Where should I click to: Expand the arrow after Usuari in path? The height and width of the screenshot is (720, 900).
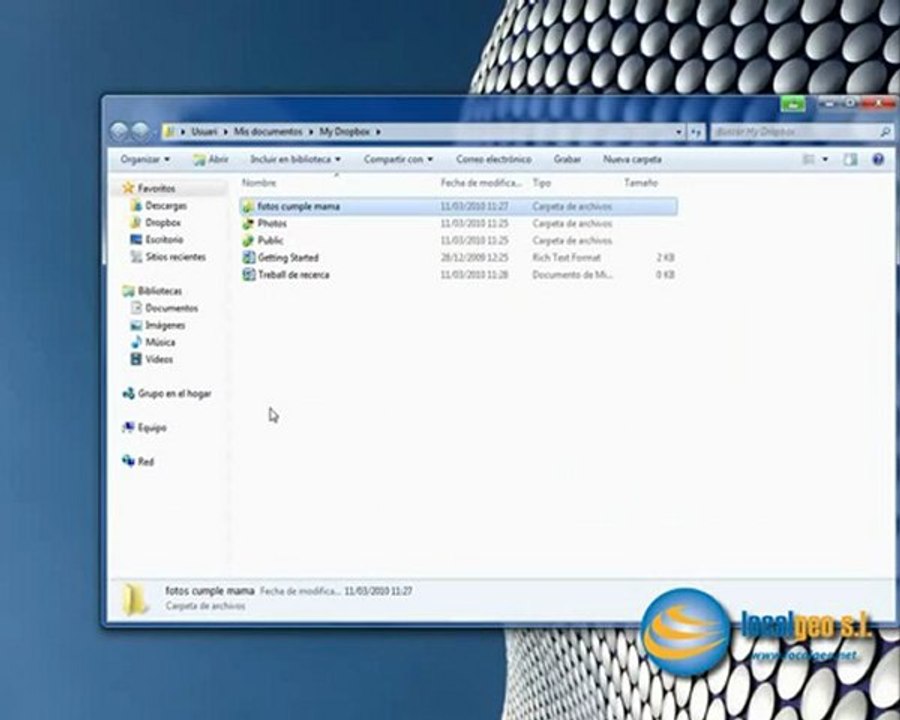click(226, 132)
